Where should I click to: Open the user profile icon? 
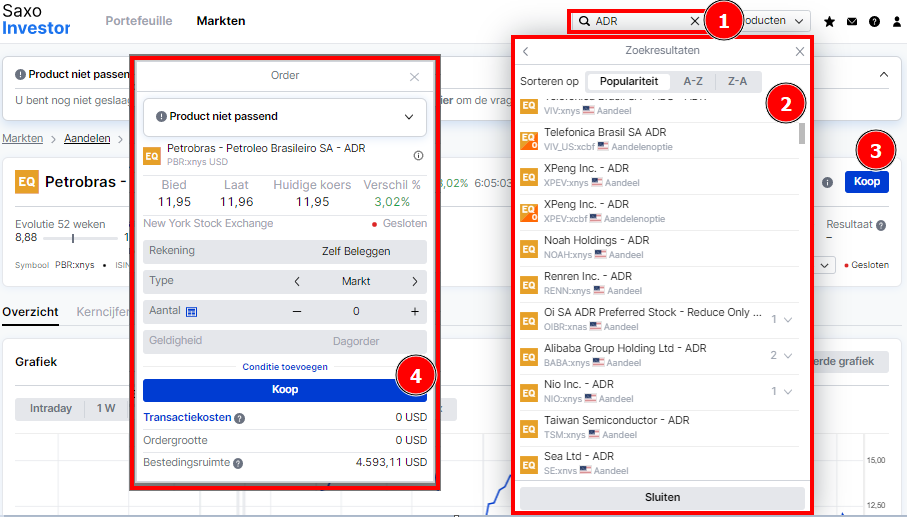[897, 21]
